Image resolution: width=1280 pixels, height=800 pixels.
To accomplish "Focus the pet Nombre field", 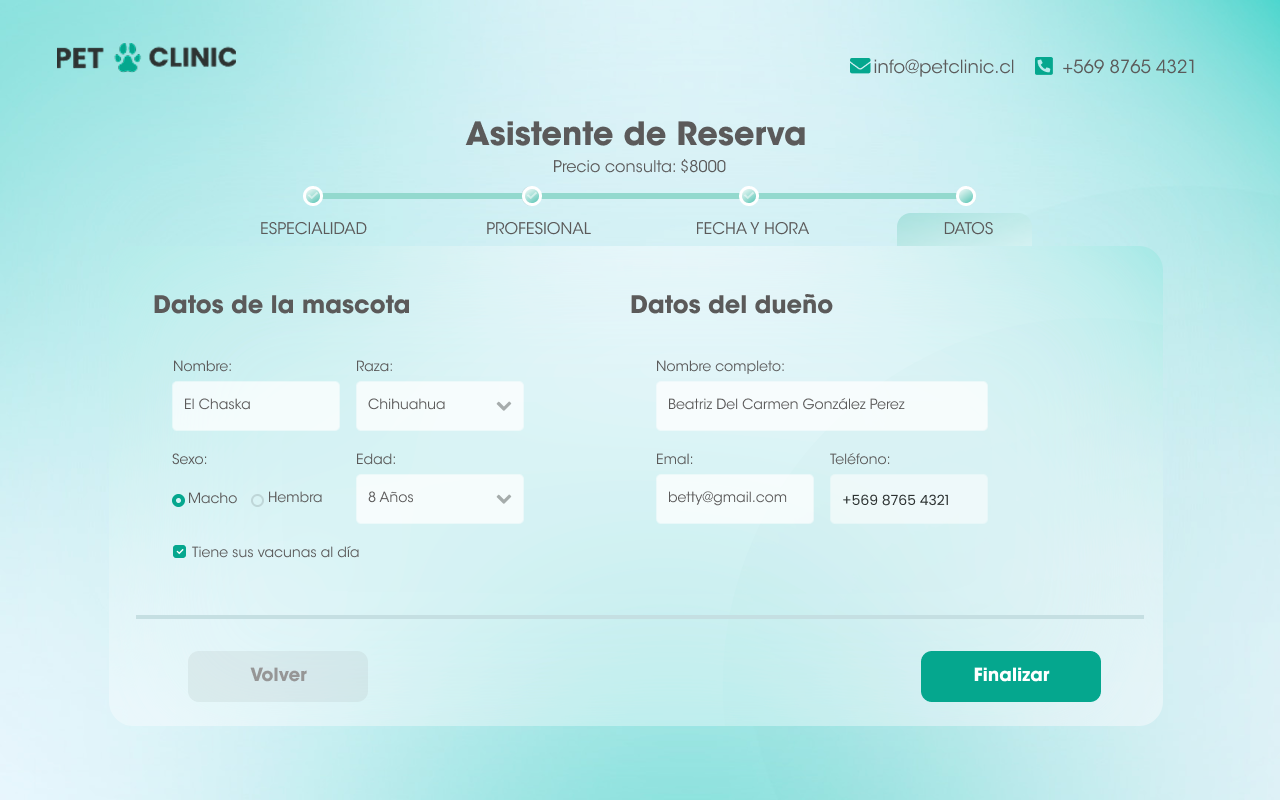I will coord(256,405).
